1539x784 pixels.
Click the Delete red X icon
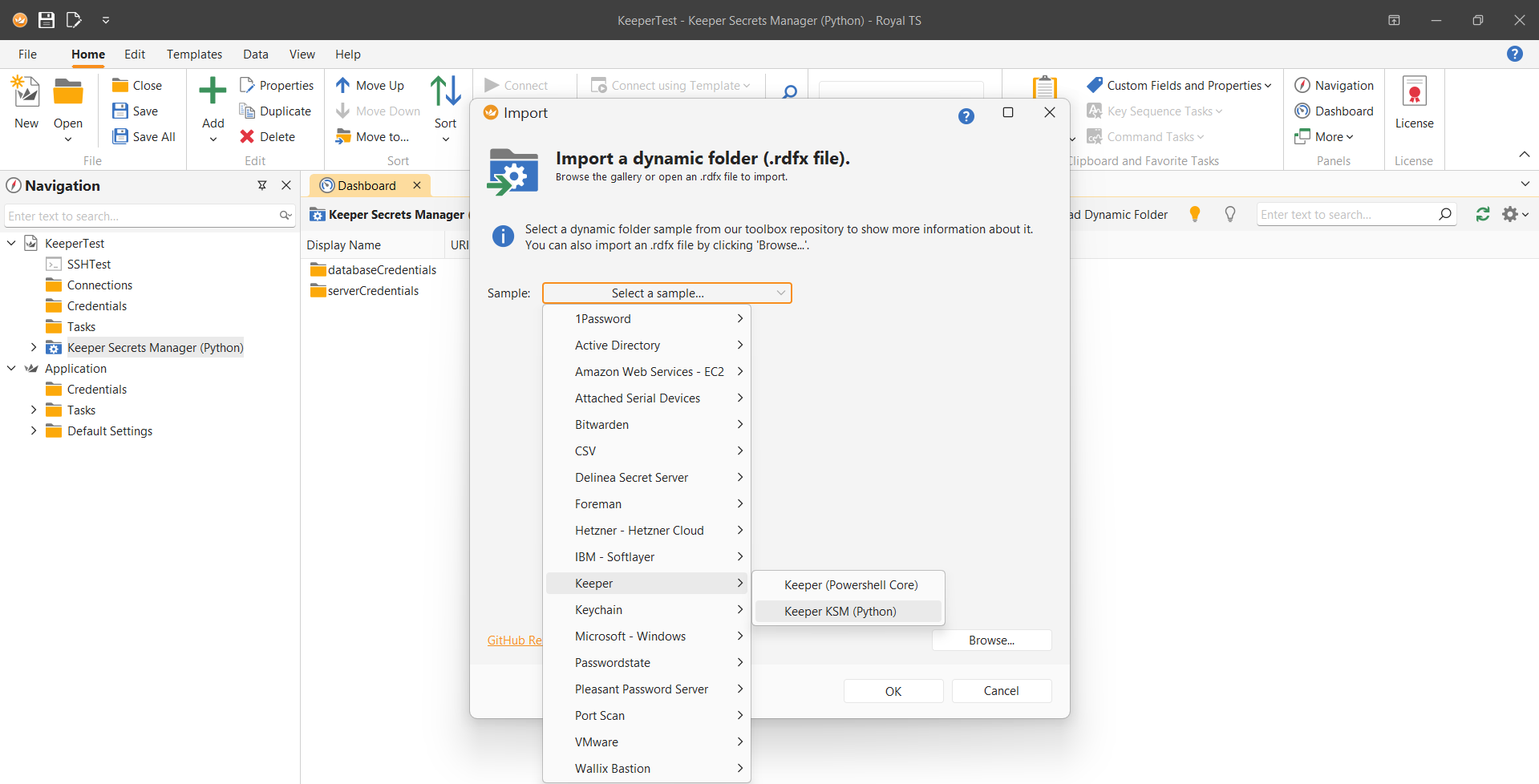click(247, 137)
